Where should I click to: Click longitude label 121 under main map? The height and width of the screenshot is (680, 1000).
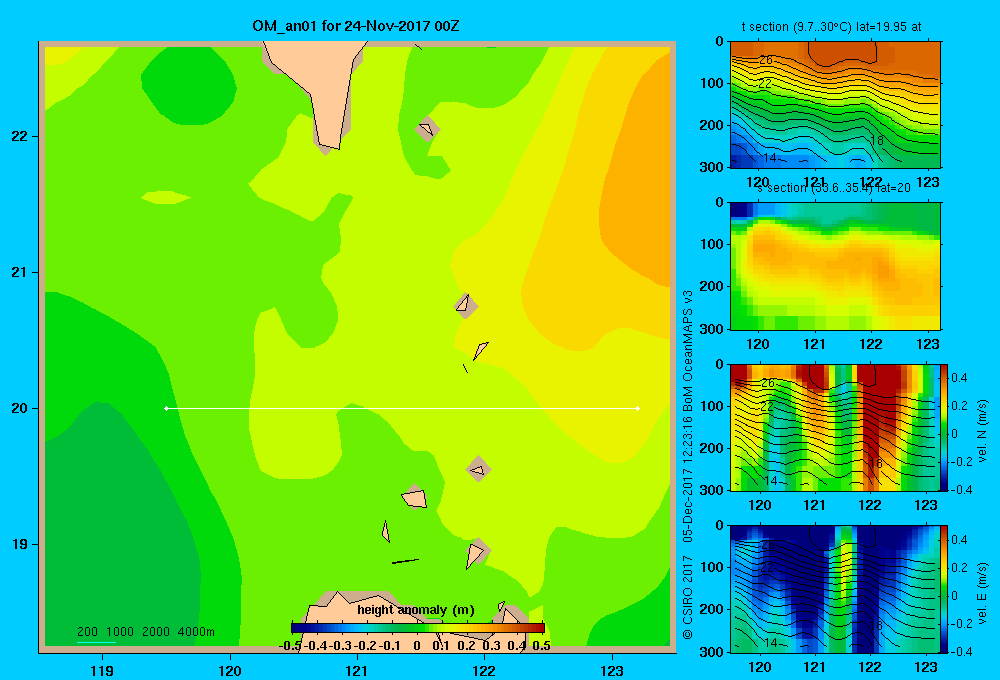click(357, 671)
